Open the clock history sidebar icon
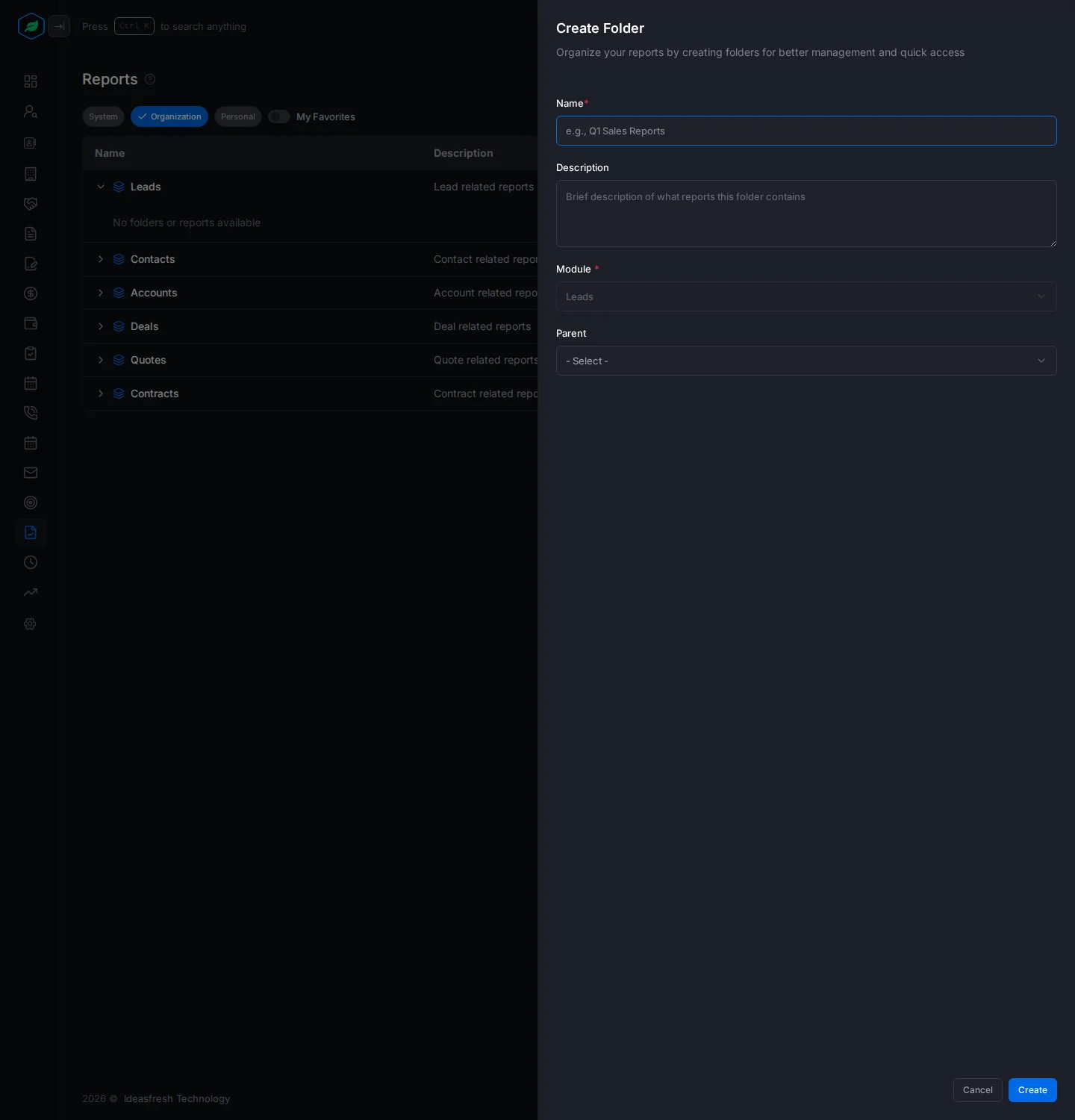This screenshot has height=1120, width=1075. 31,562
